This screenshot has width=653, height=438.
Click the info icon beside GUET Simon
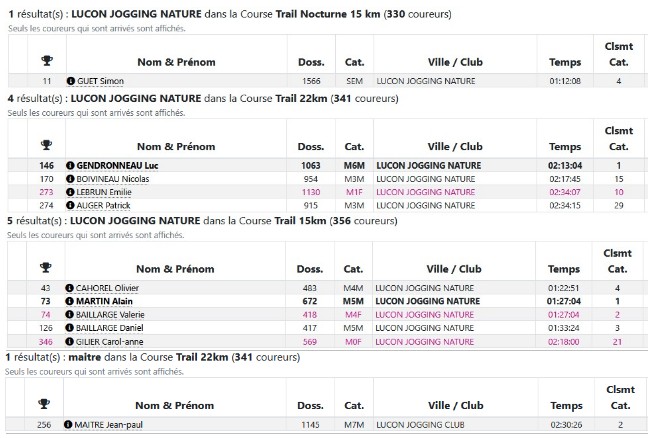(x=71, y=81)
